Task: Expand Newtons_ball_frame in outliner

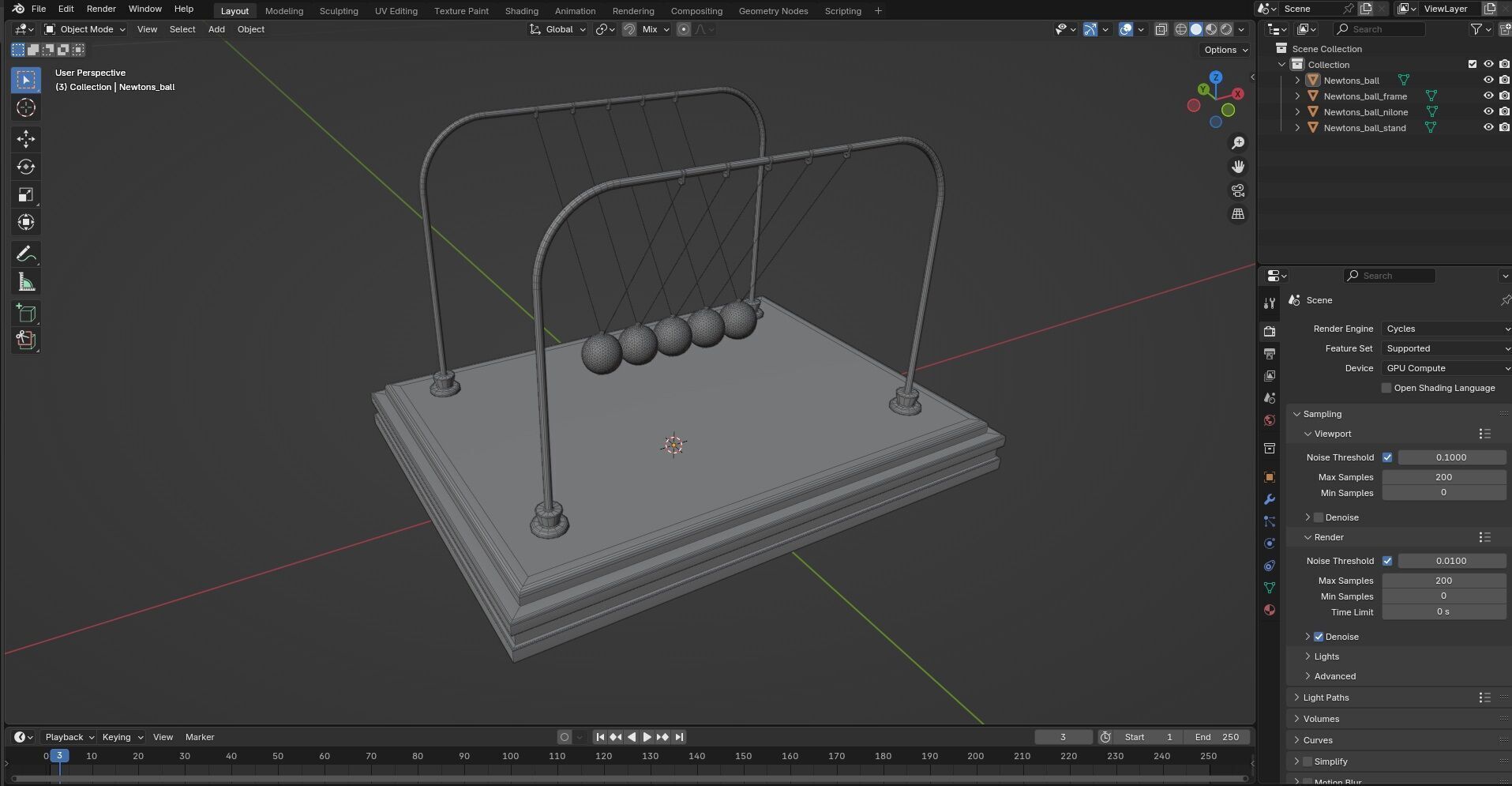Action: tap(1297, 96)
